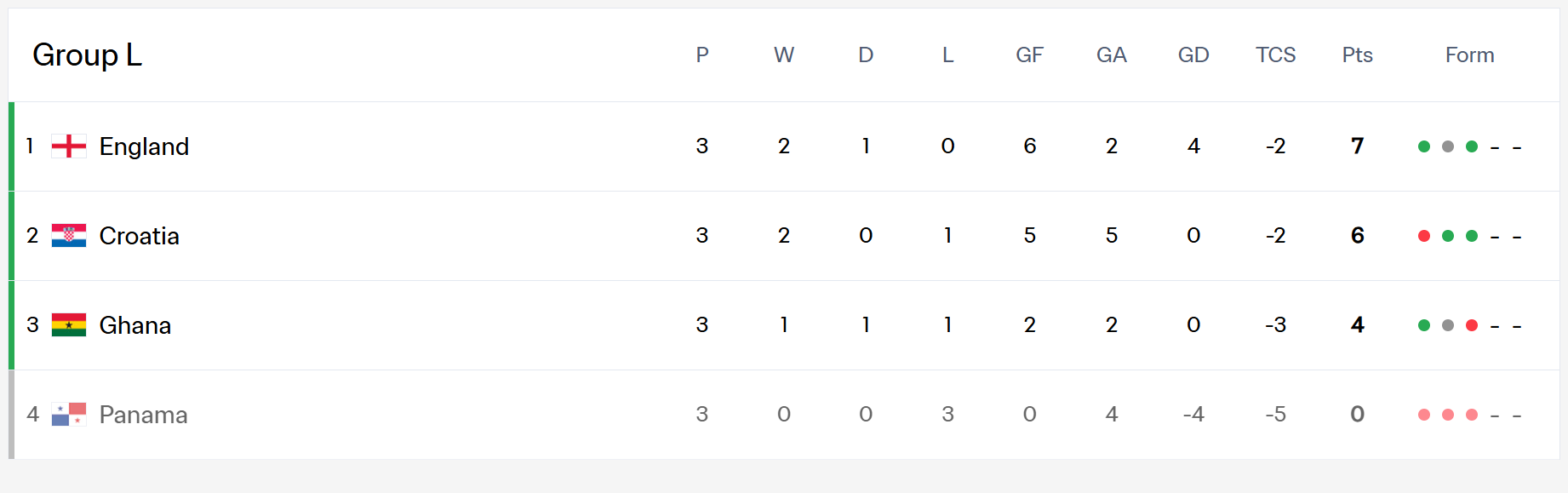Screen dimensions: 1568x493
Task: Click the England flag icon
Action: click(x=69, y=146)
